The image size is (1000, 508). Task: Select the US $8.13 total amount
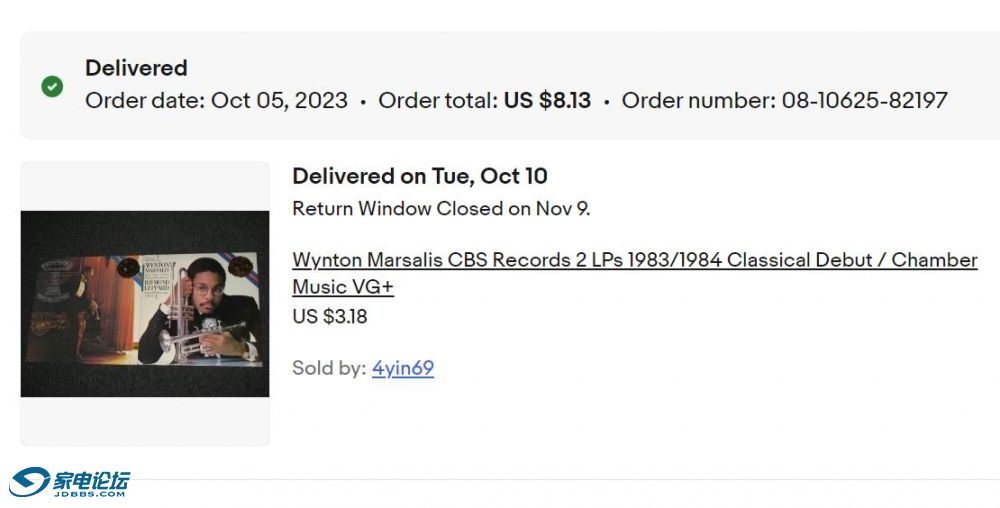547,100
